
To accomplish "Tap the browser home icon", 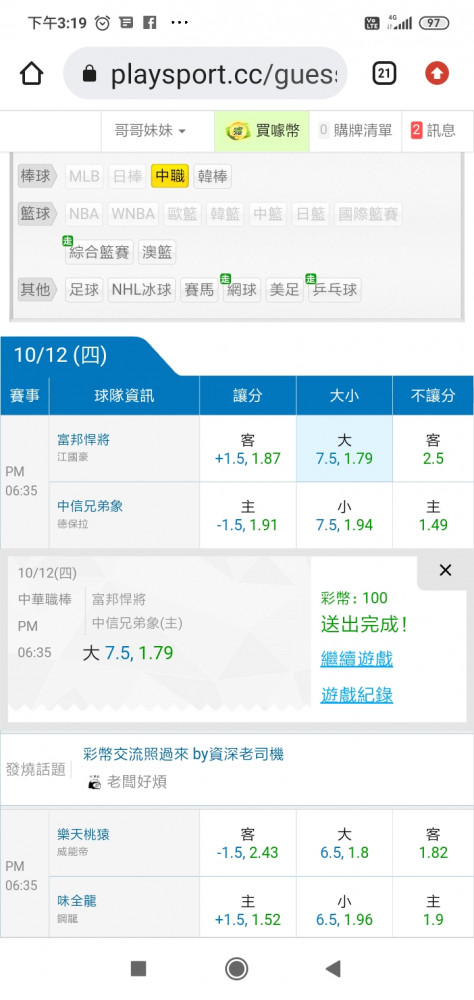I will point(31,74).
